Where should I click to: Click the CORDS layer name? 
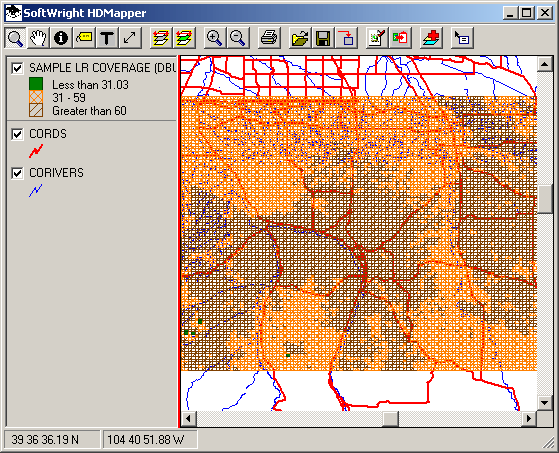pyautogui.click(x=48, y=134)
